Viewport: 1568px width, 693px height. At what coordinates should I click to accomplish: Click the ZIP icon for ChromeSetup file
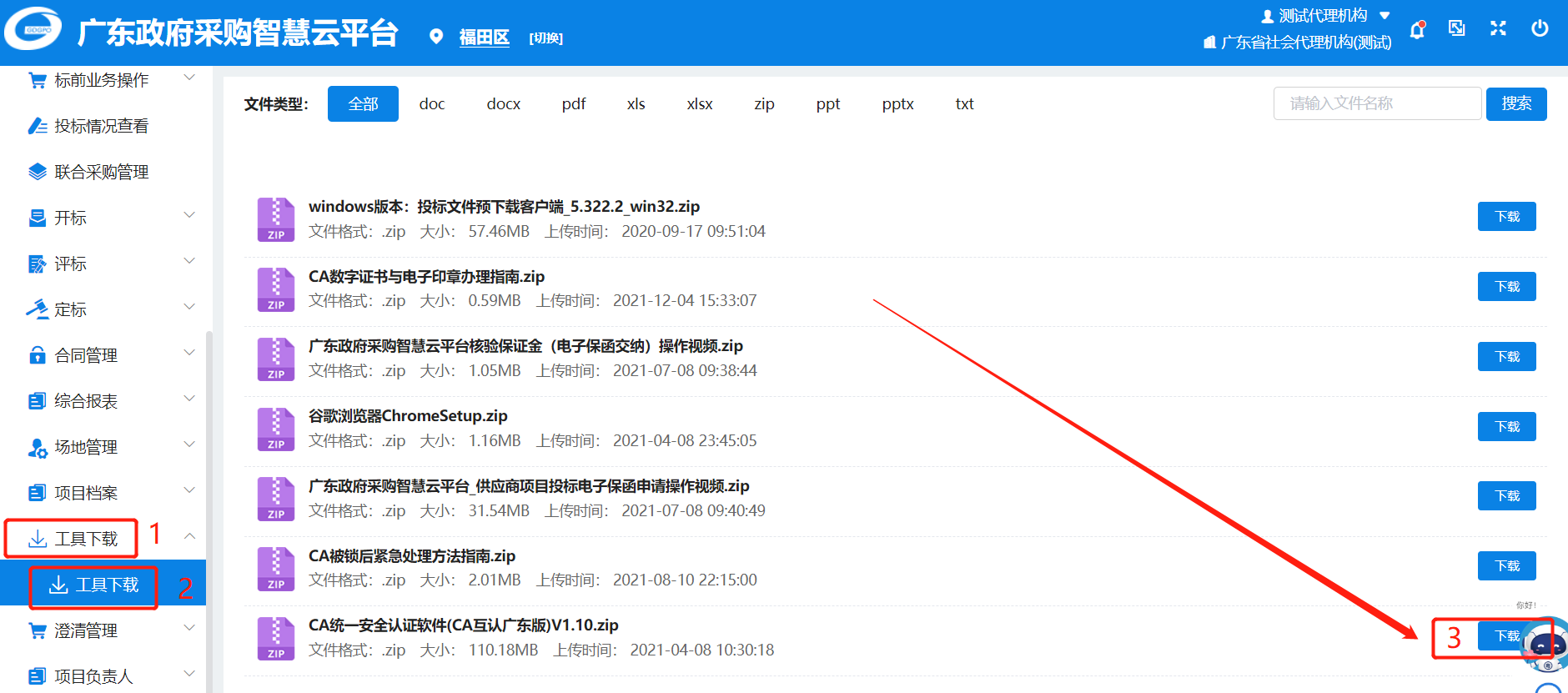275,429
